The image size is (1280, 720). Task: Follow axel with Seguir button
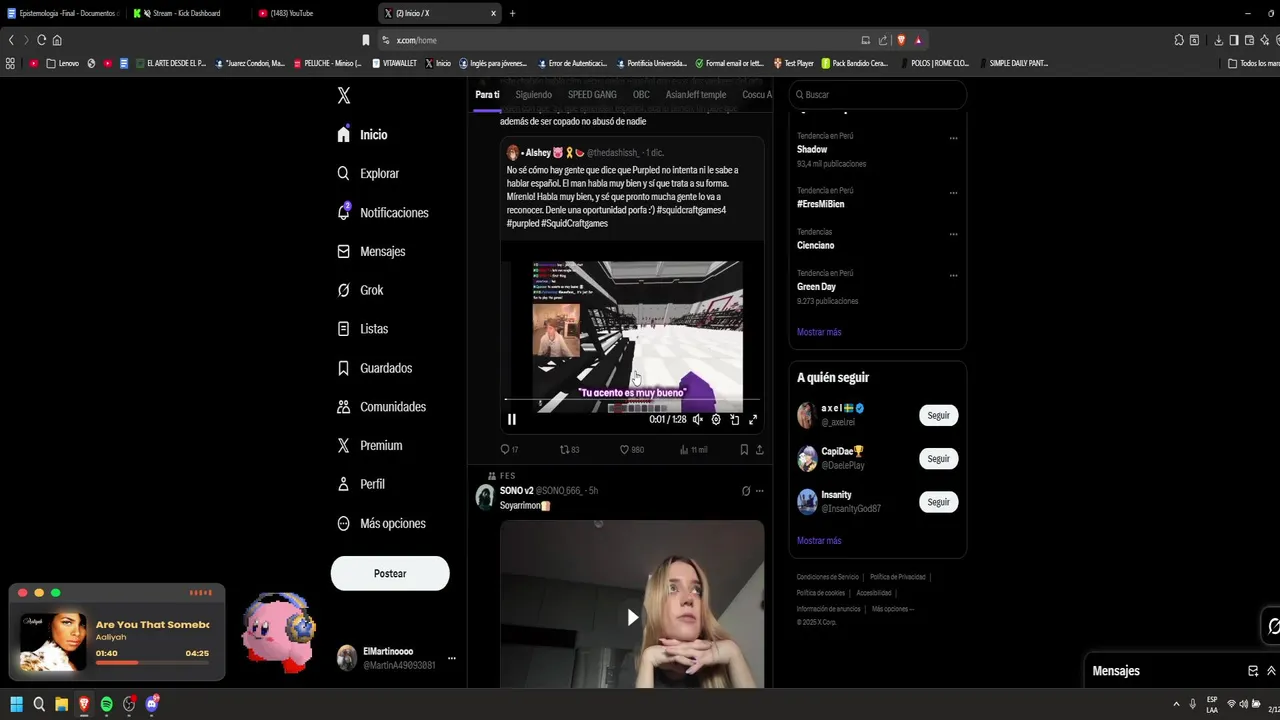point(938,415)
